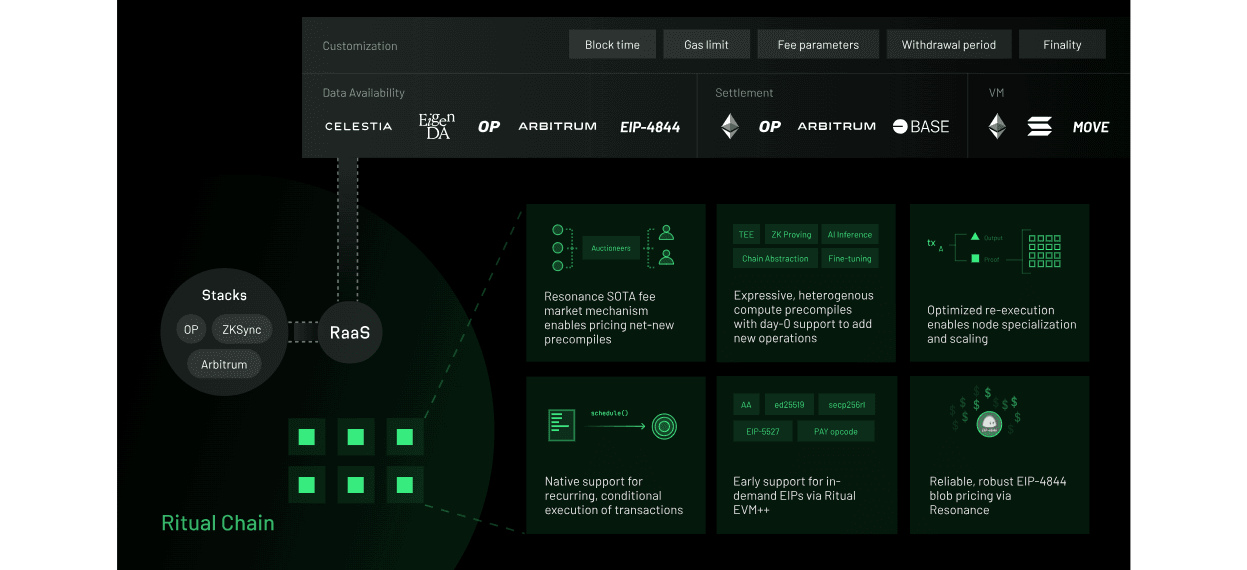Viewport: 1247px width, 570px height.
Task: Click the EIP-4844 logo
Action: 650,127
